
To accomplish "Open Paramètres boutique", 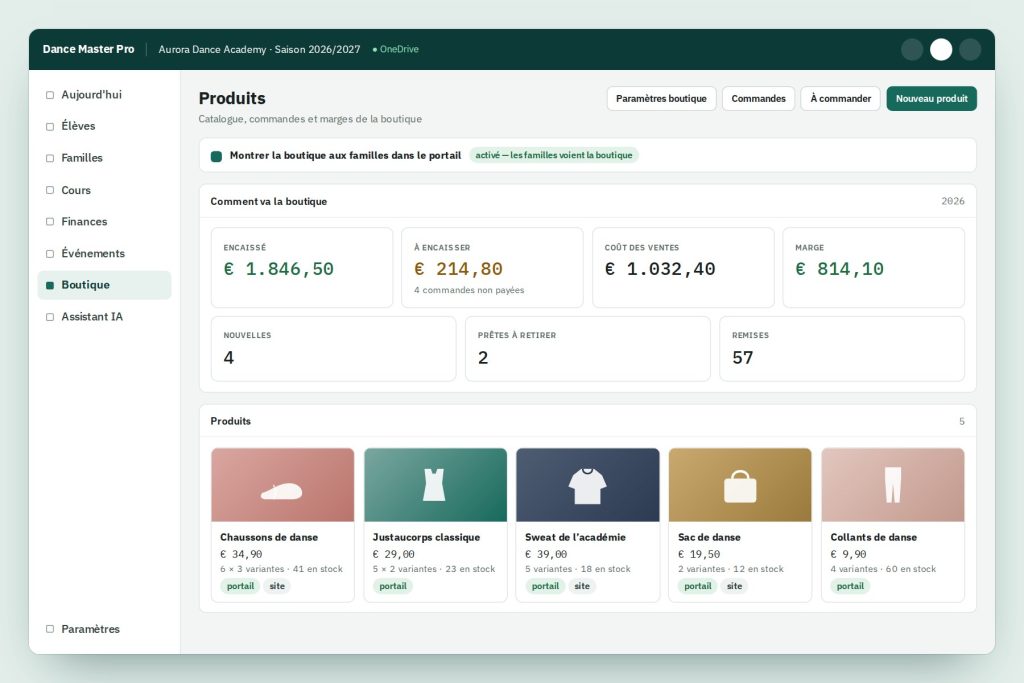I will tap(661, 99).
